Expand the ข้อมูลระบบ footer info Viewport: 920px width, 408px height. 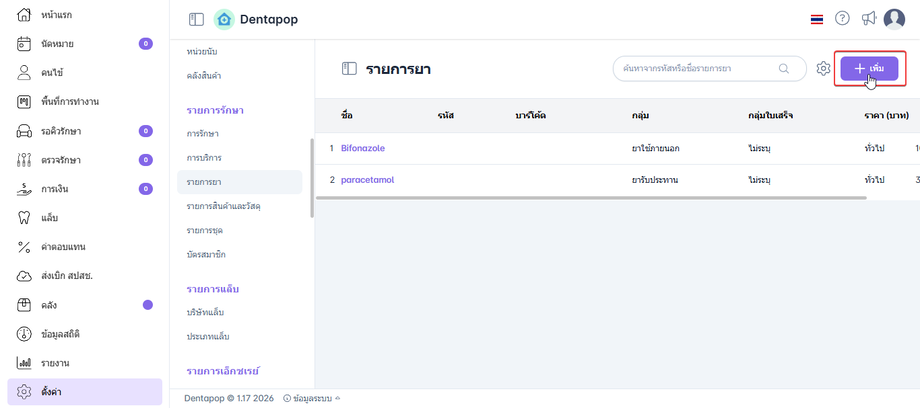[311, 398]
